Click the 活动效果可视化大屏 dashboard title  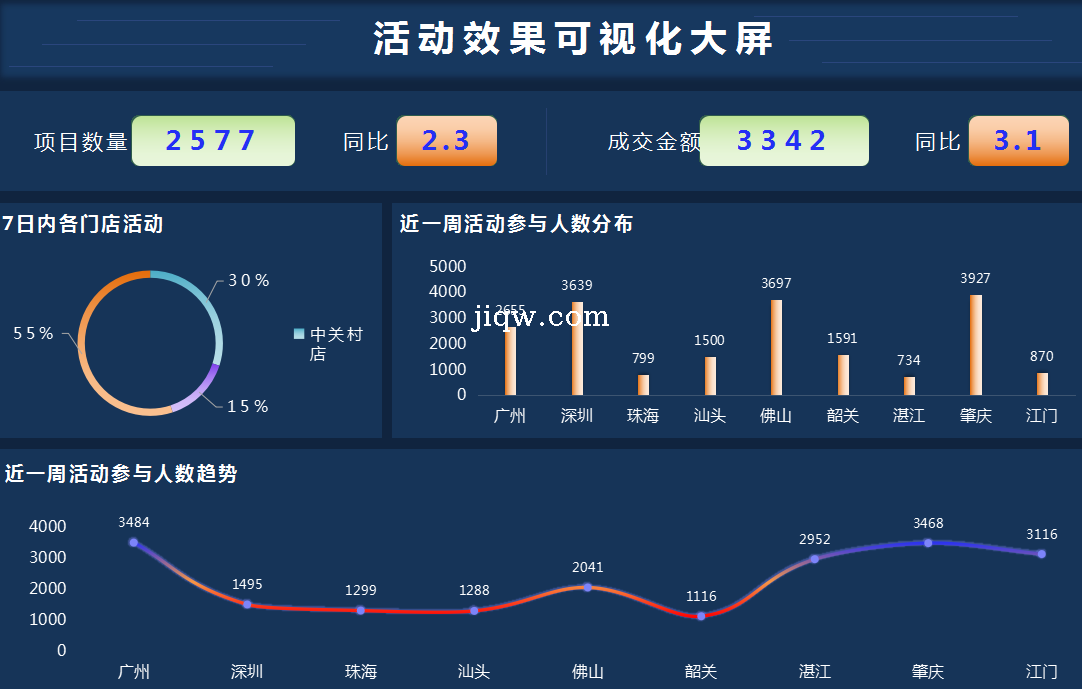(x=574, y=40)
